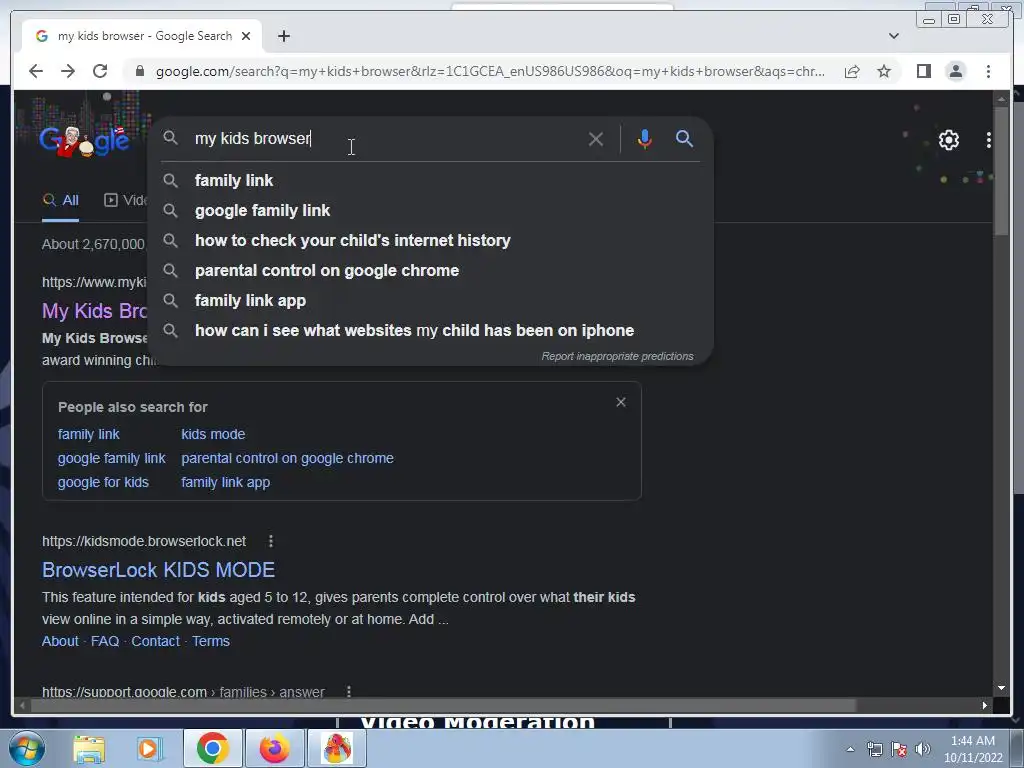
Task: Expand the tab search chevron
Action: click(893, 36)
